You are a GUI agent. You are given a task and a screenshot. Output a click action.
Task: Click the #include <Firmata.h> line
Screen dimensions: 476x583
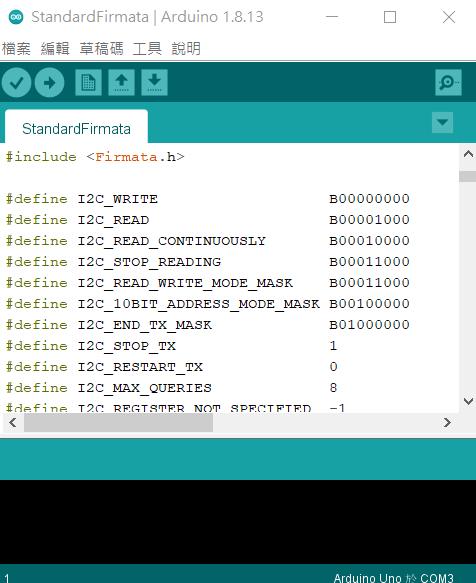pos(95,157)
